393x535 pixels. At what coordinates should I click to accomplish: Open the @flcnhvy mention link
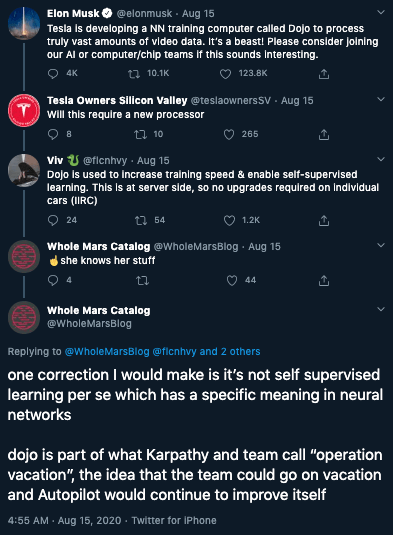[x=174, y=351]
